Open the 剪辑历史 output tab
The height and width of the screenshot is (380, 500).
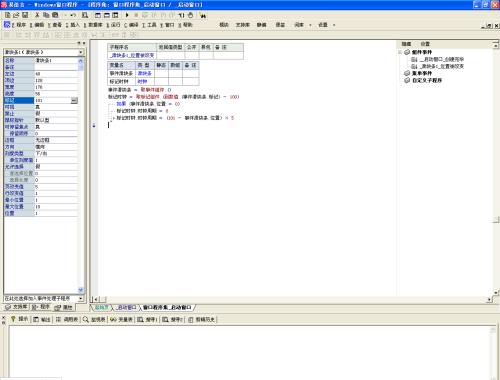point(201,319)
